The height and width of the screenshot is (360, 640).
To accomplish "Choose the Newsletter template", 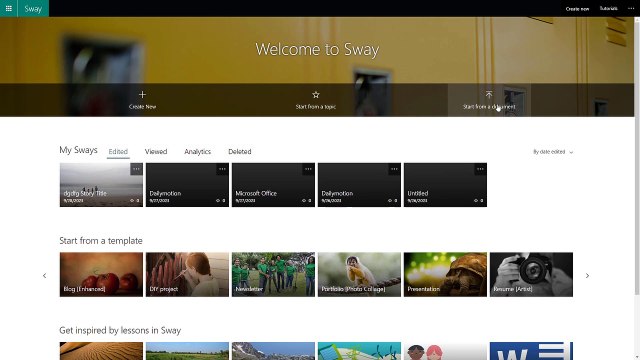I will point(273,274).
